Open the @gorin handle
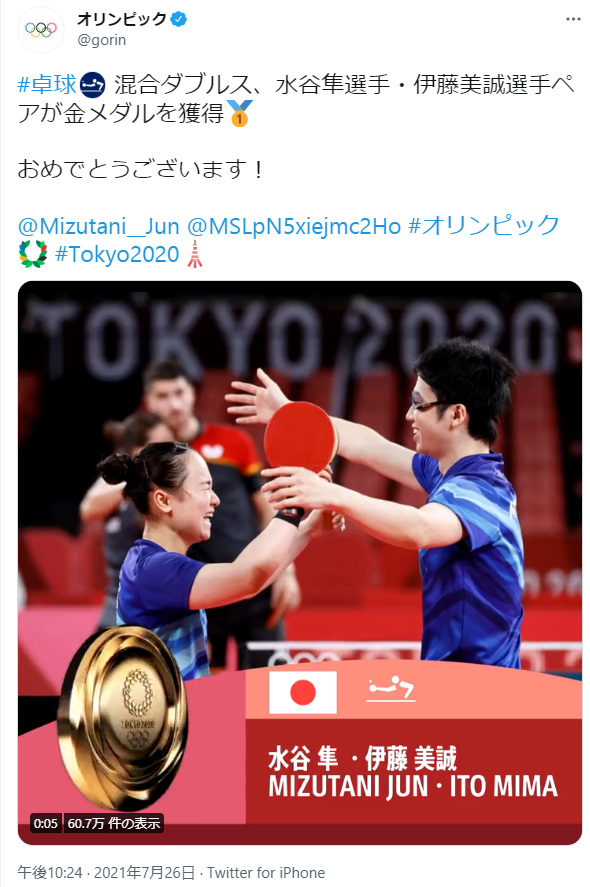 tap(102, 40)
